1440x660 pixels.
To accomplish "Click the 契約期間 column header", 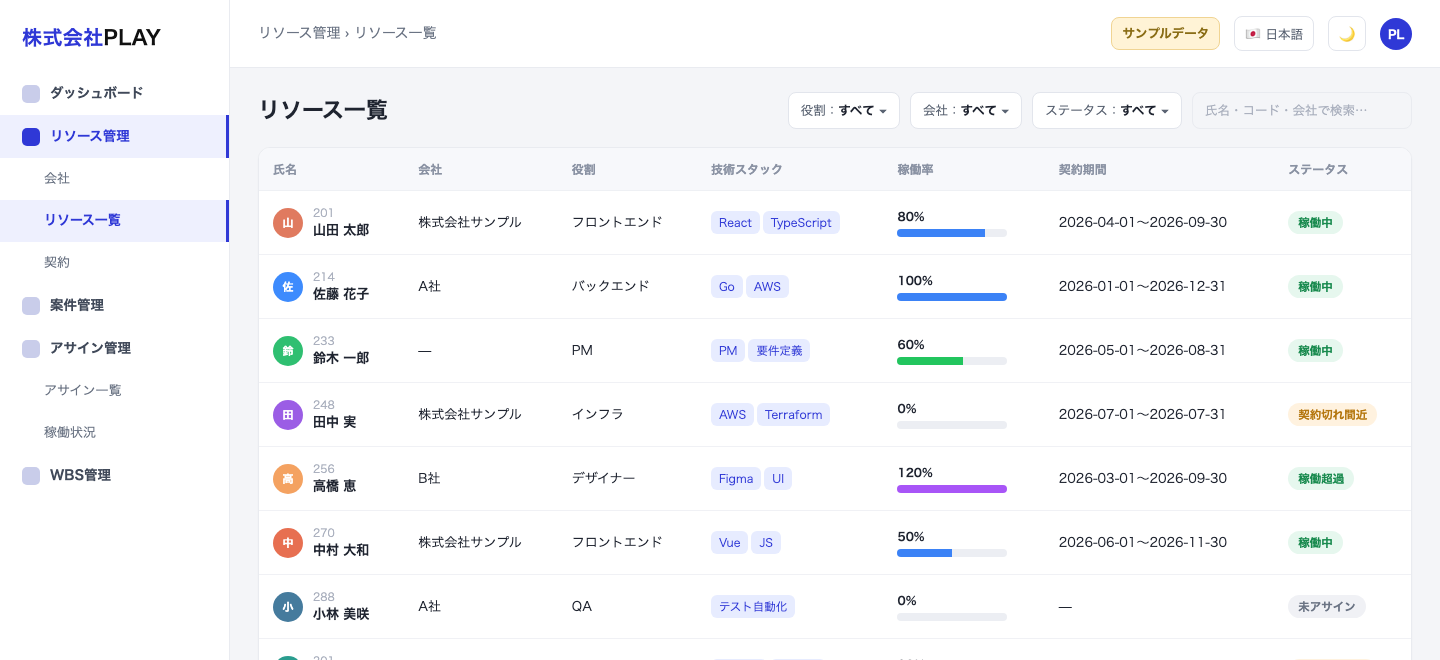I will click(x=1083, y=170).
